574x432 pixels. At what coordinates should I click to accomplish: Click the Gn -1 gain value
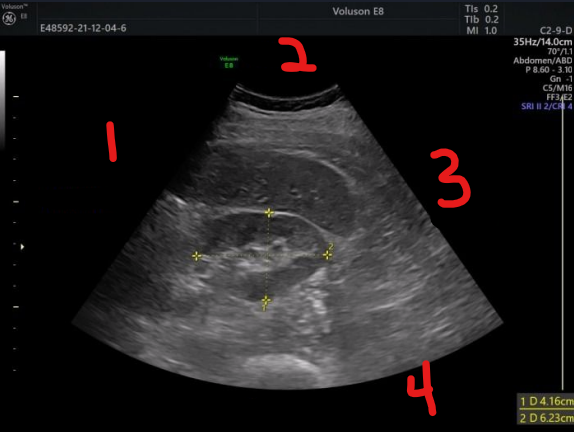pos(561,79)
